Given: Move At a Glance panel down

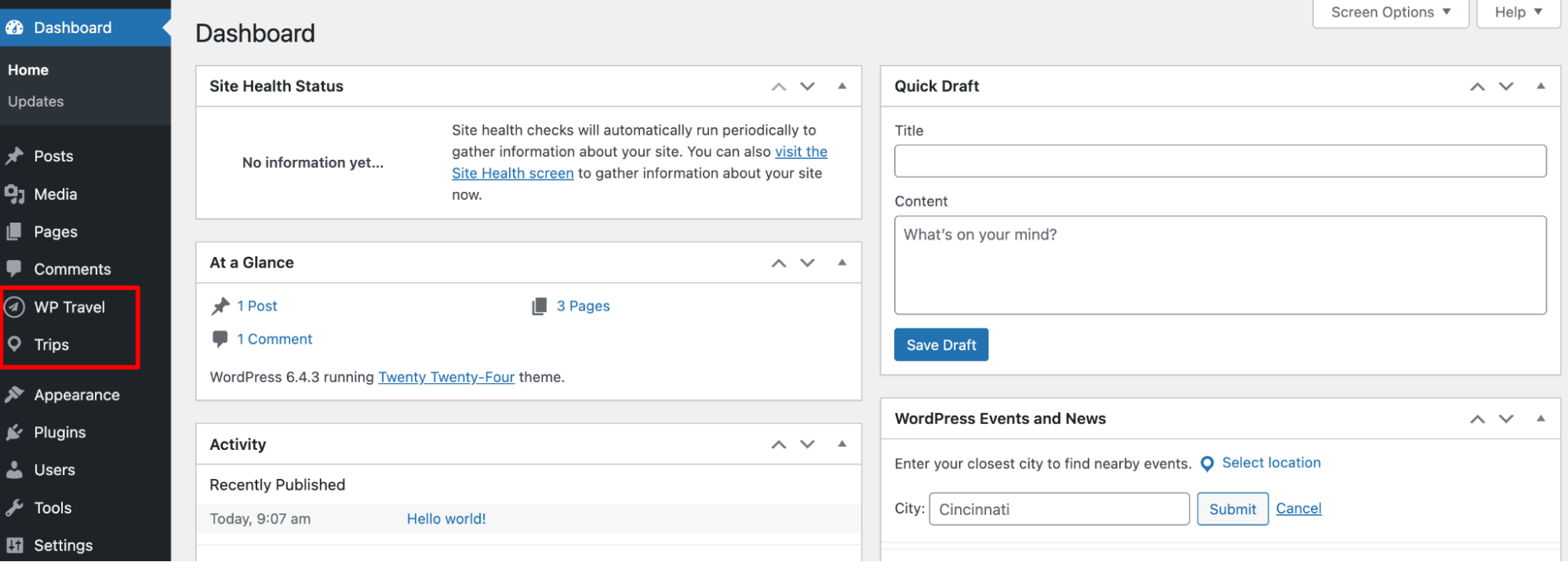Looking at the screenshot, I should pyautogui.click(x=807, y=263).
